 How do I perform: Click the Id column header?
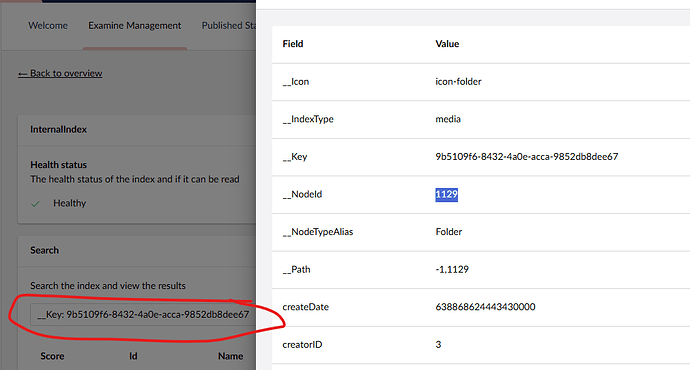133,356
